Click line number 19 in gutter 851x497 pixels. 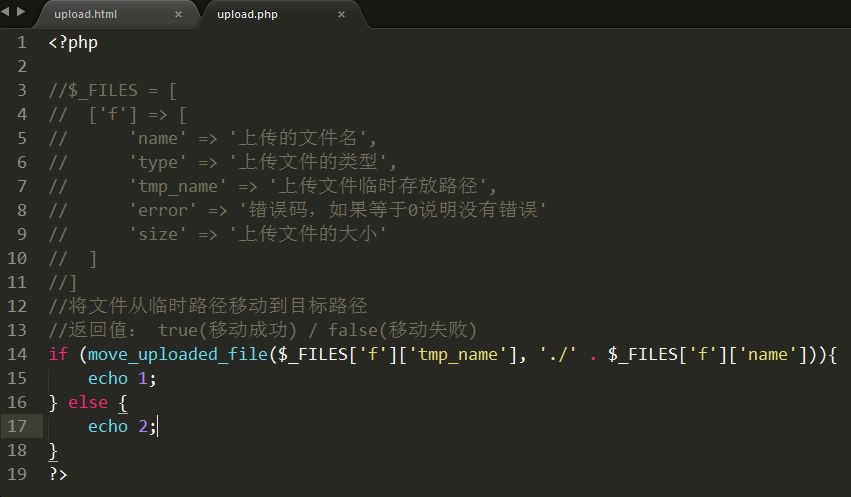point(17,474)
